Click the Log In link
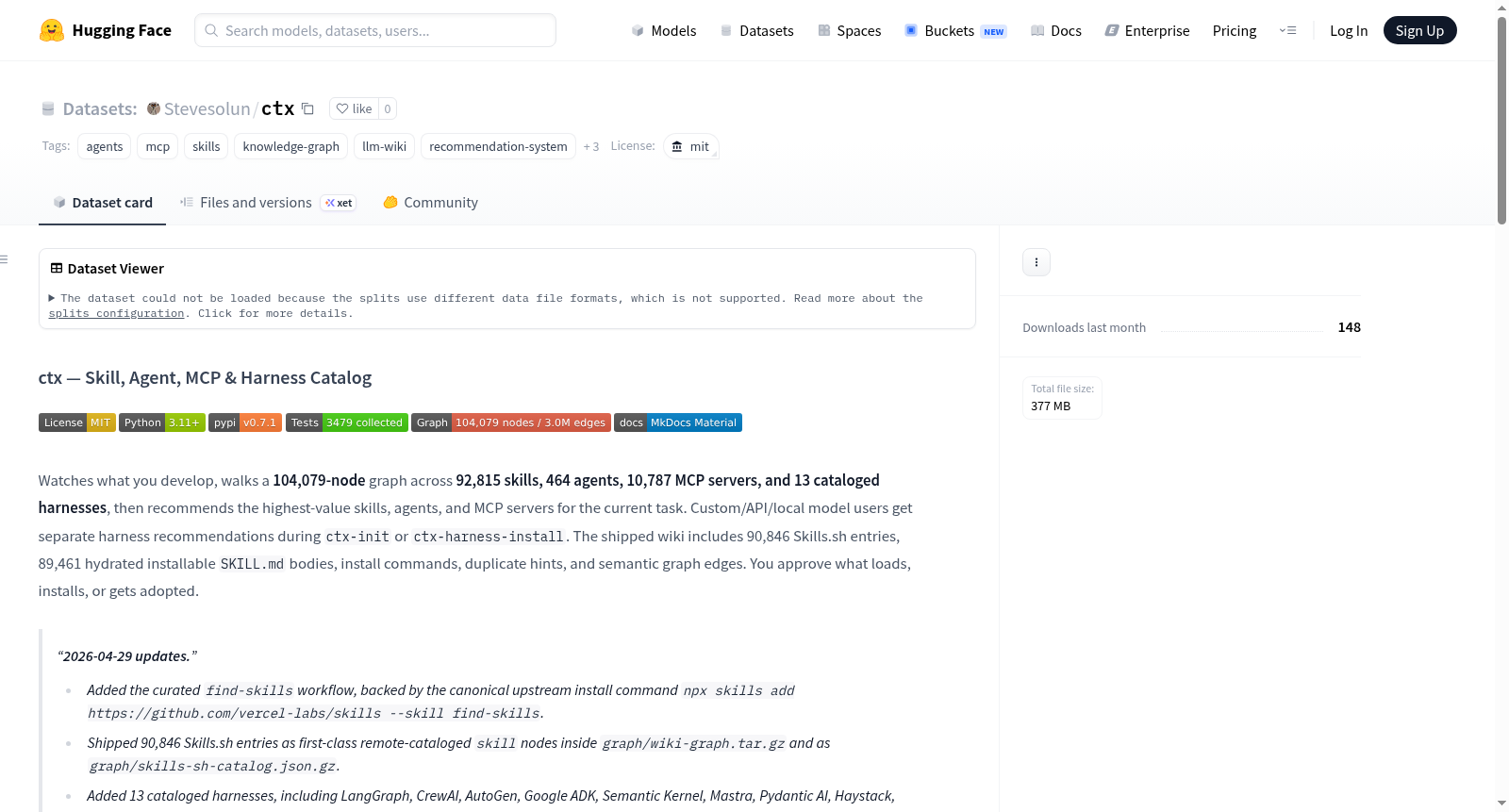This screenshot has width=1509, height=812. point(1349,30)
